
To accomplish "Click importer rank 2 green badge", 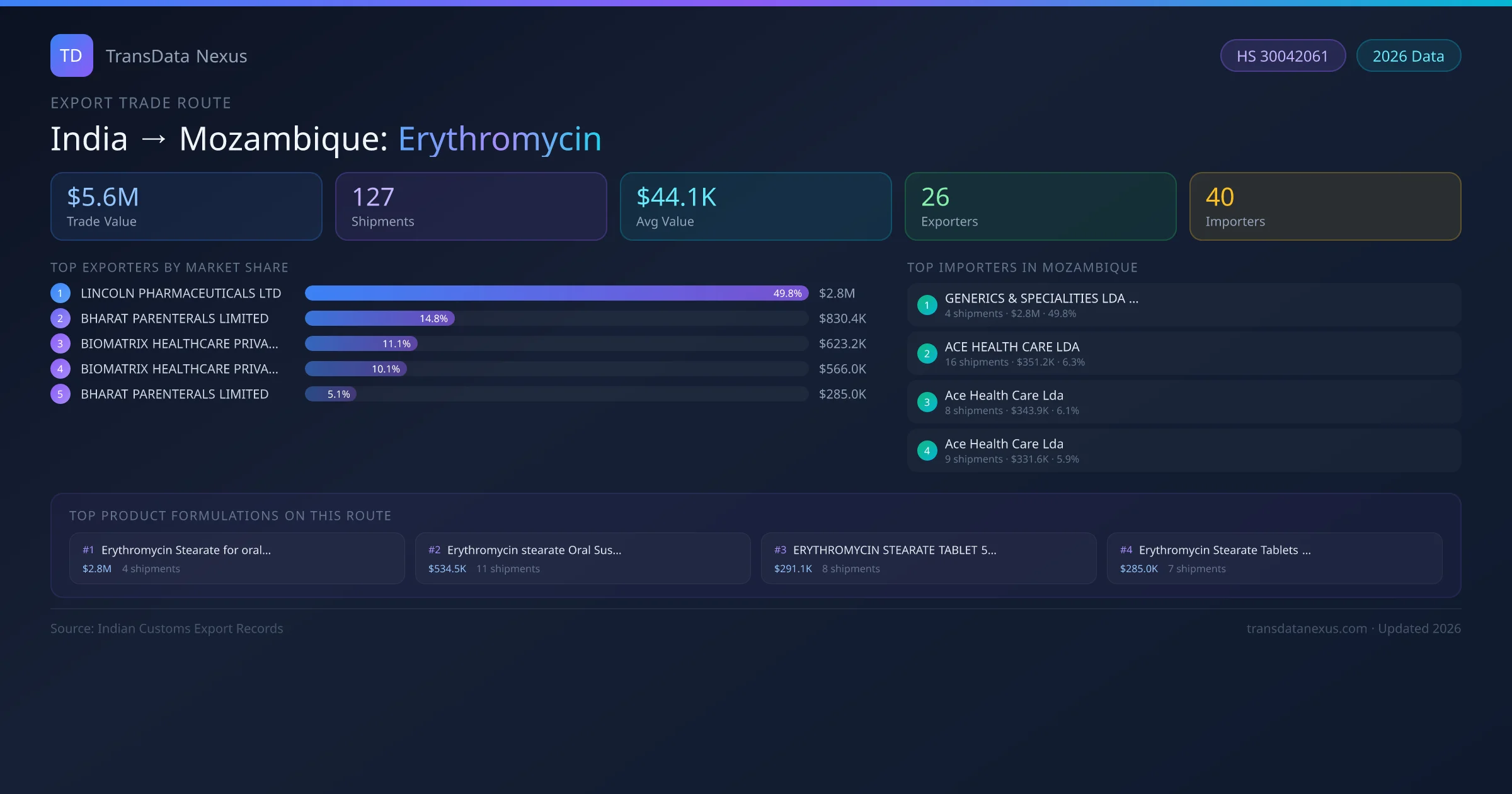I will (x=927, y=354).
